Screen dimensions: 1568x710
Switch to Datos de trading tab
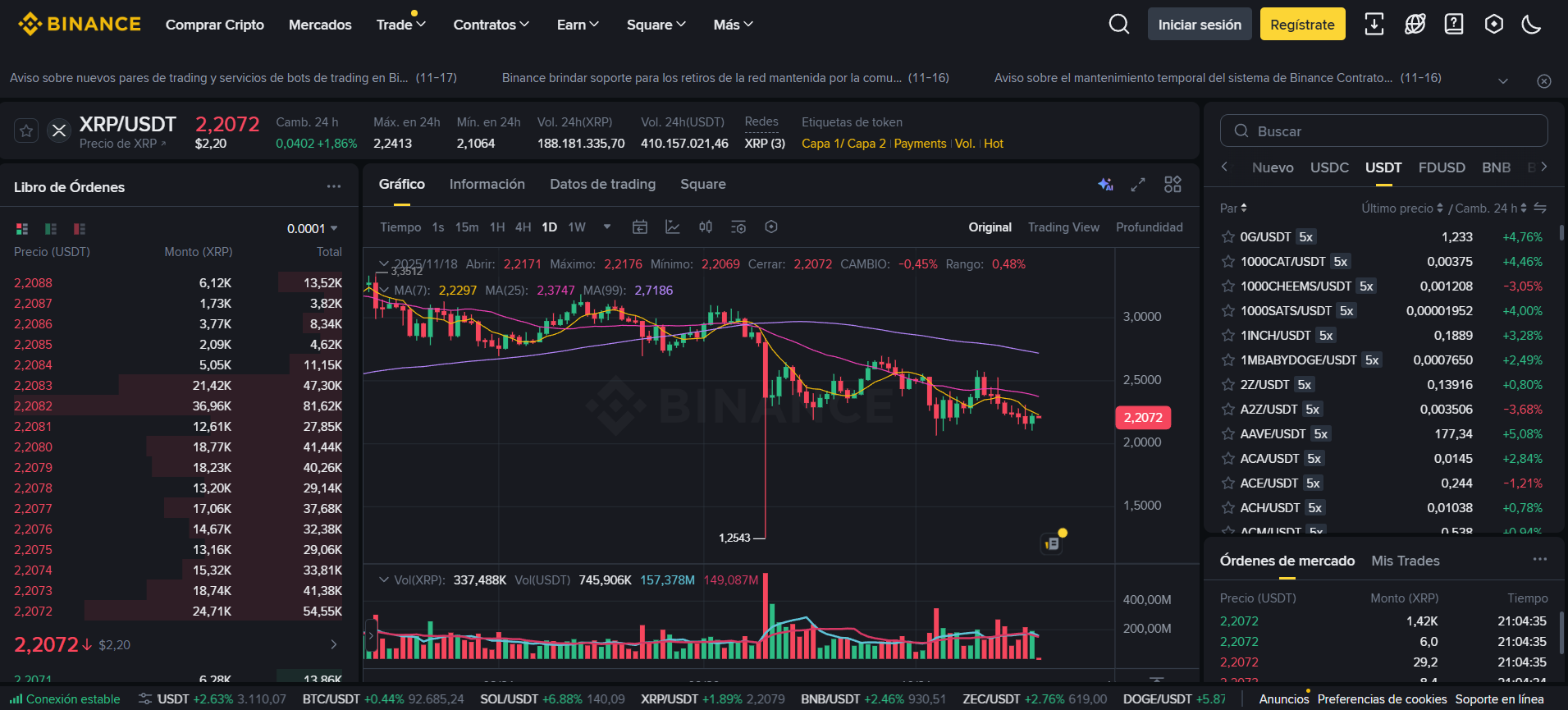click(x=602, y=185)
